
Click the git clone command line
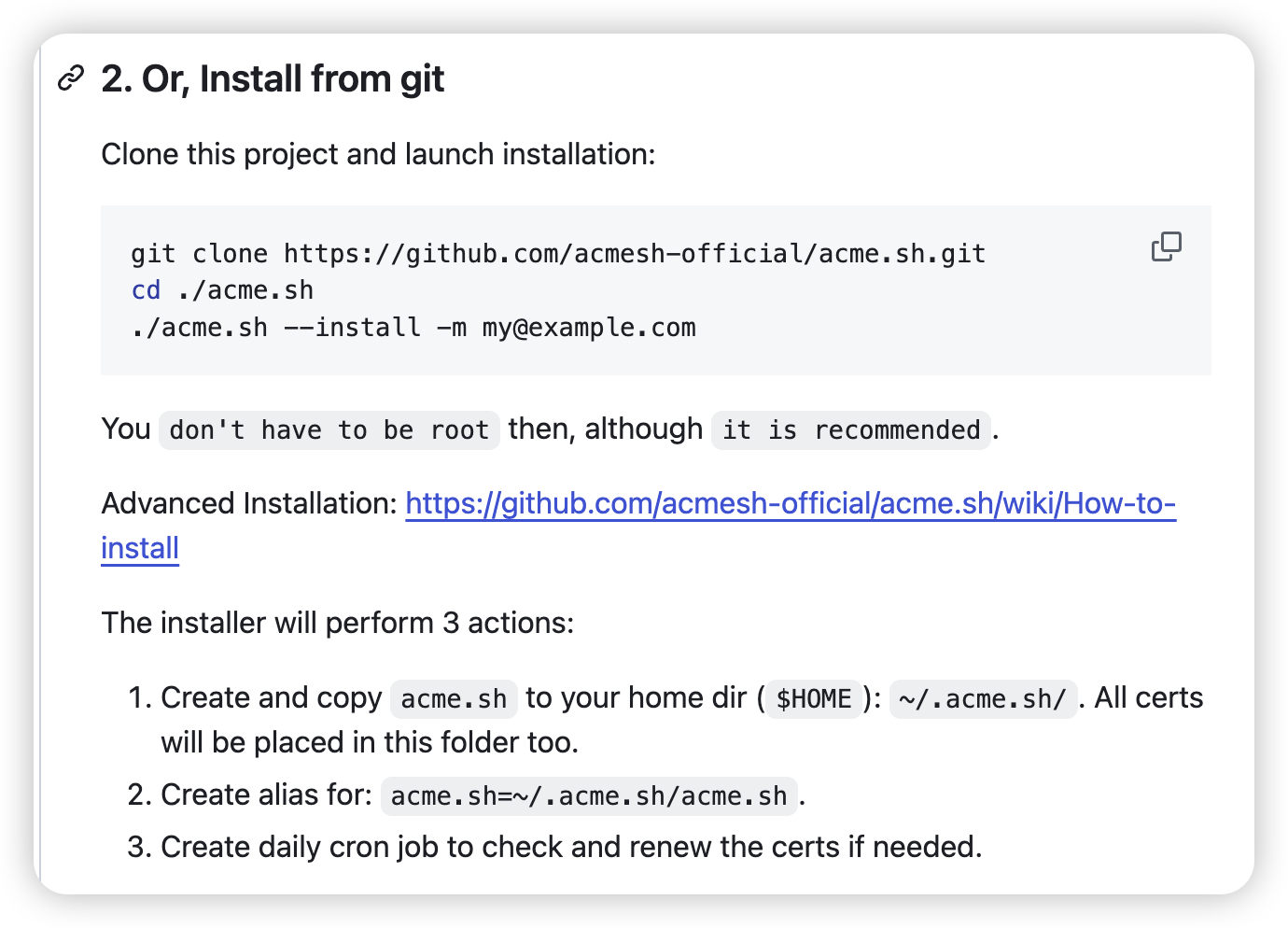point(558,254)
